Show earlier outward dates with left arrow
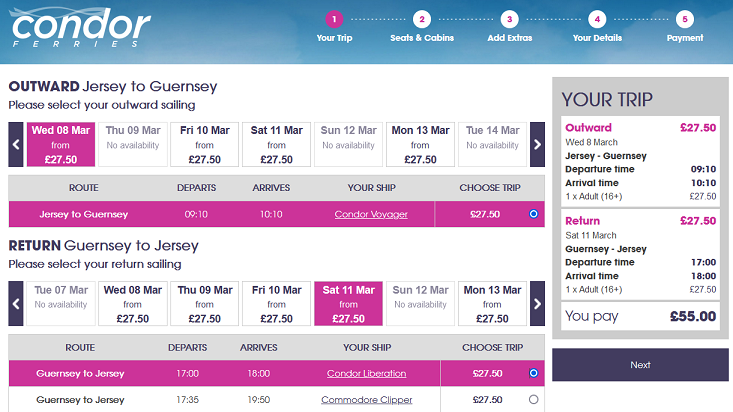Screen dimensions: 733x412 (16, 145)
